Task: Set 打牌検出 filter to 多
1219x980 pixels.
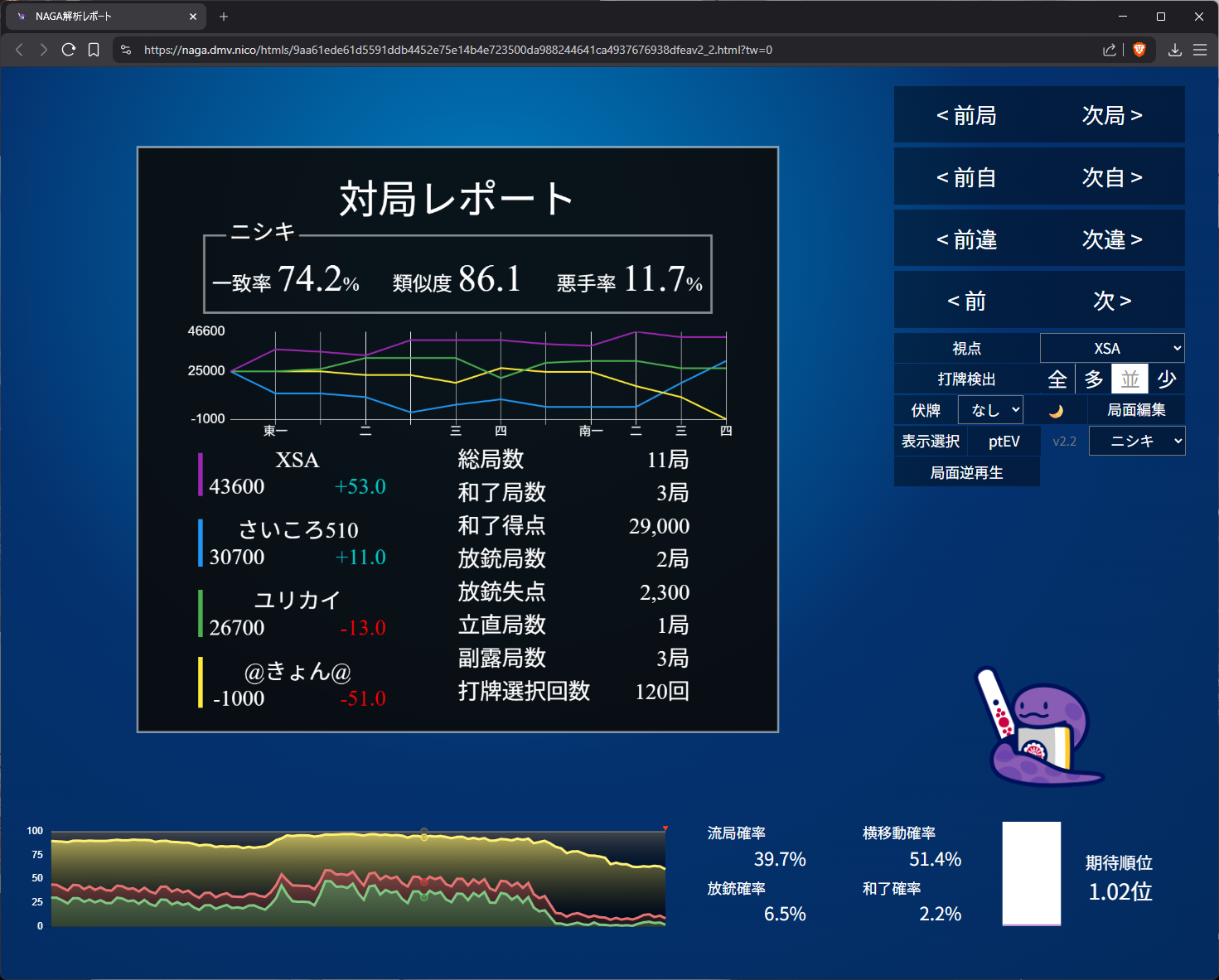Action: tap(1094, 379)
